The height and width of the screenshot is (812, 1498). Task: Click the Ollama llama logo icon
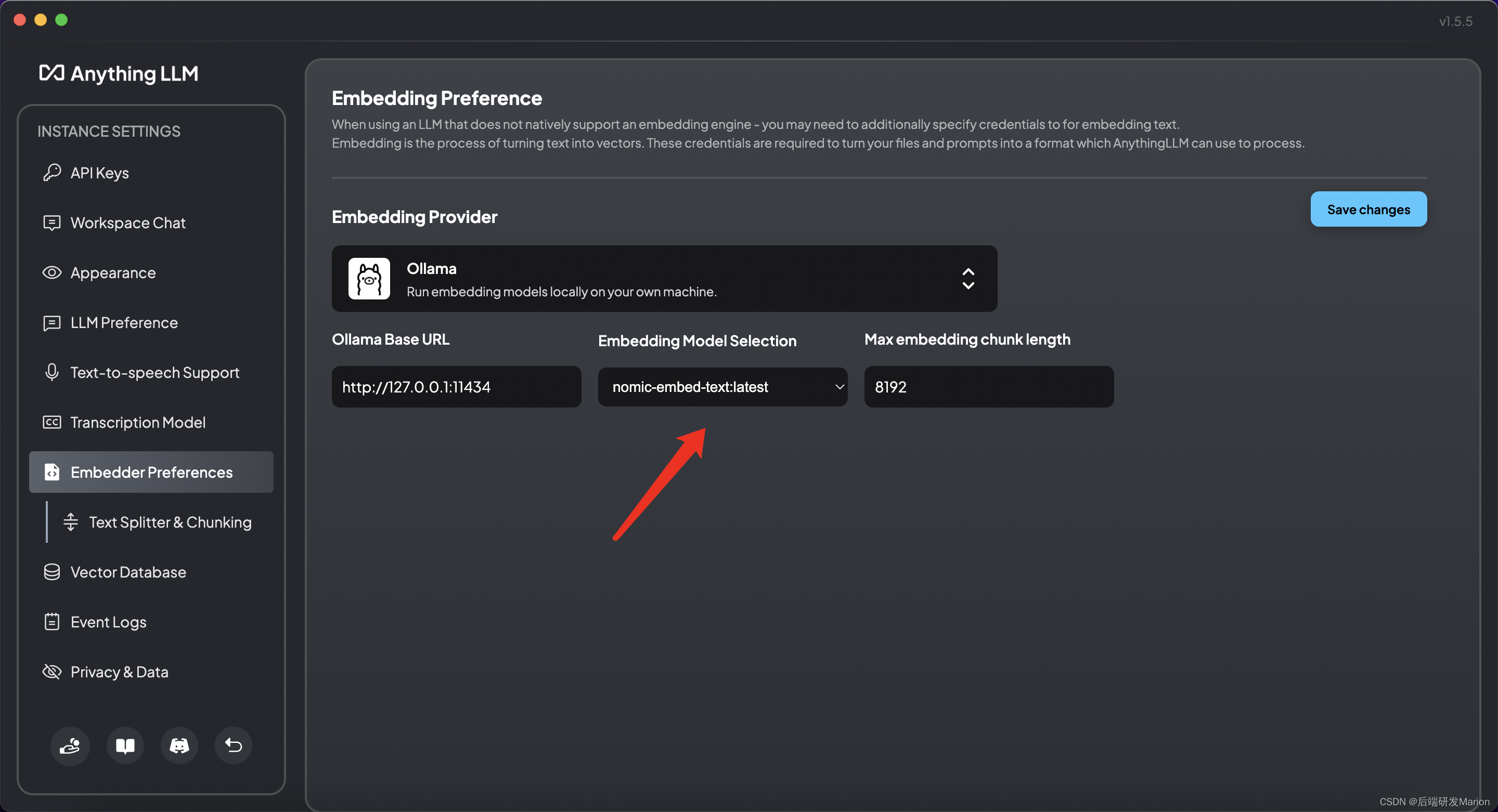click(369, 279)
